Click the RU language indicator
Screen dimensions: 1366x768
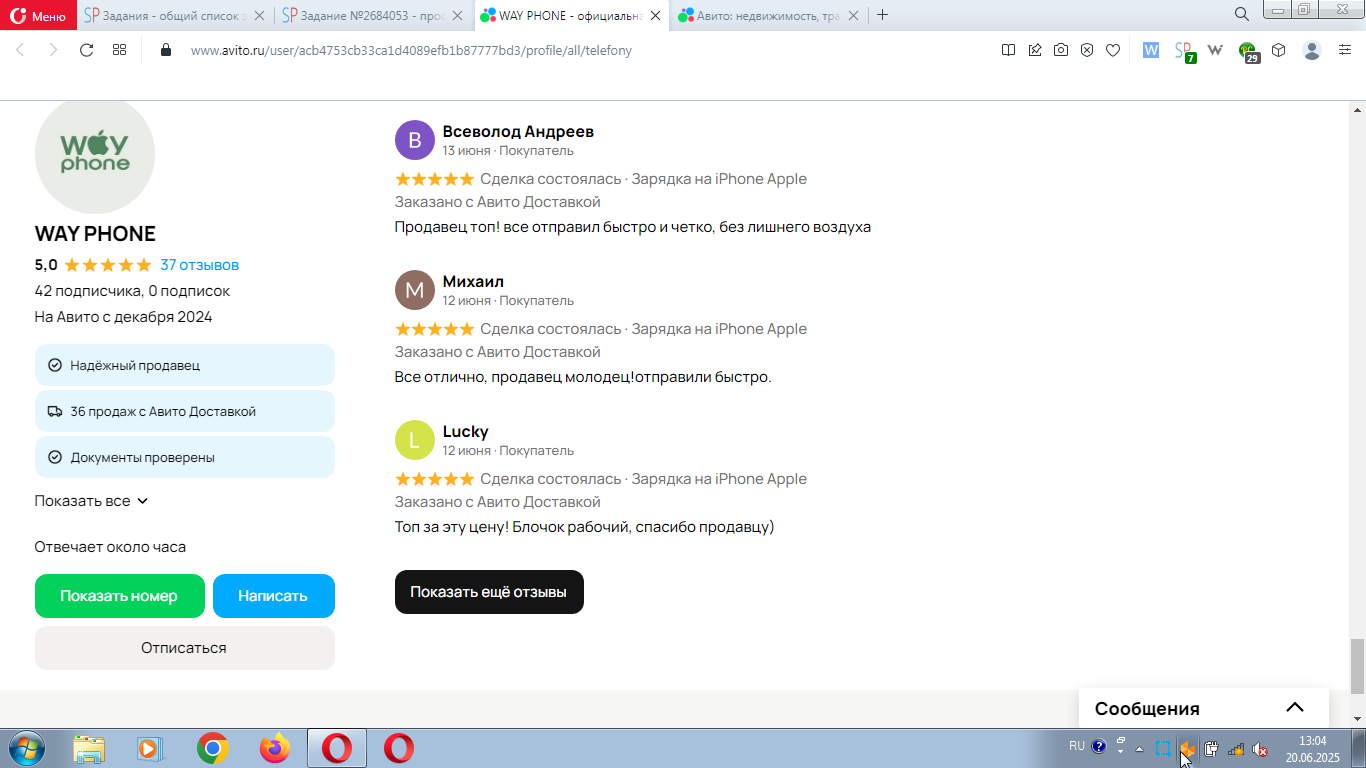point(1076,746)
